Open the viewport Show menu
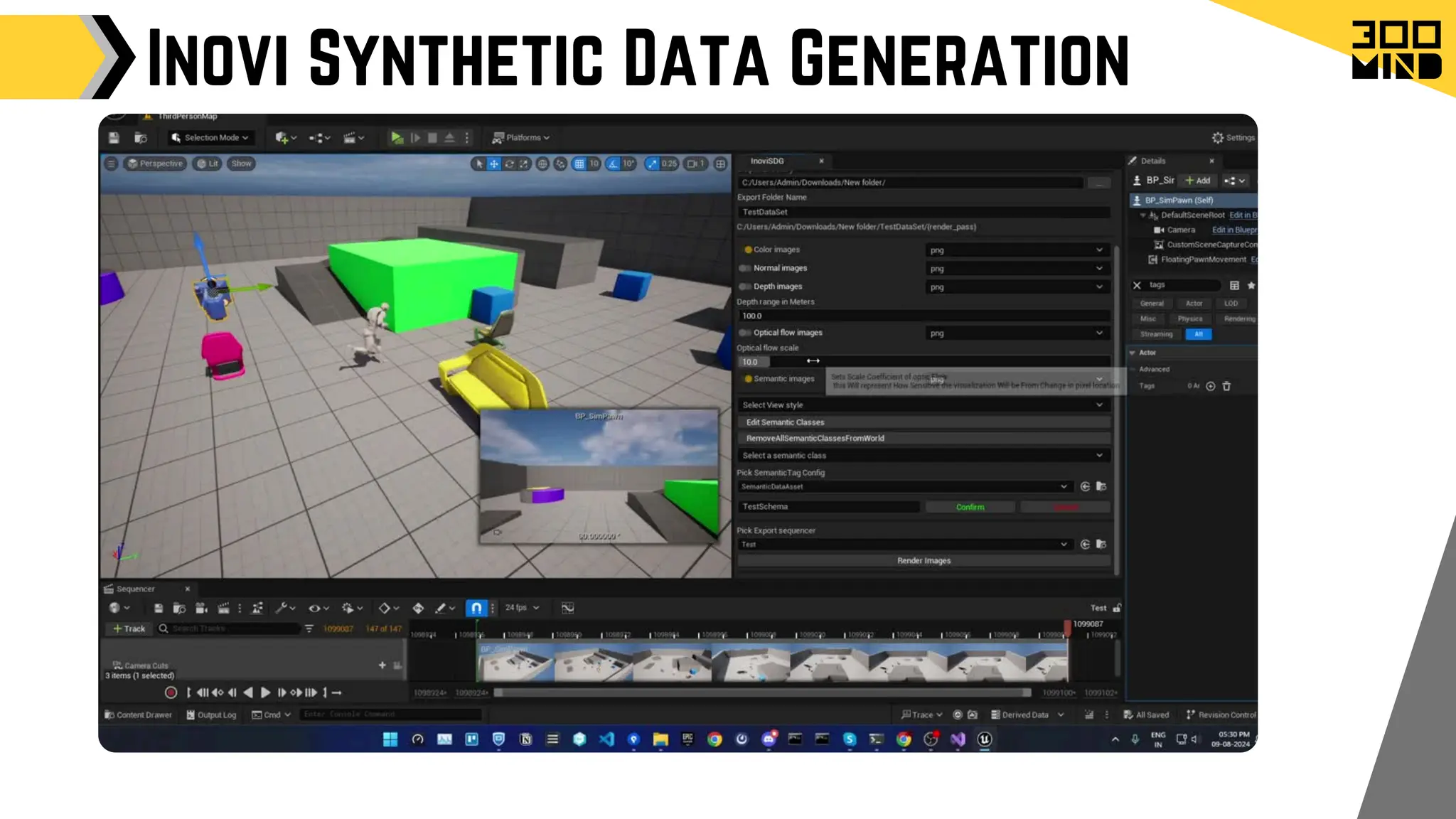 (x=242, y=164)
